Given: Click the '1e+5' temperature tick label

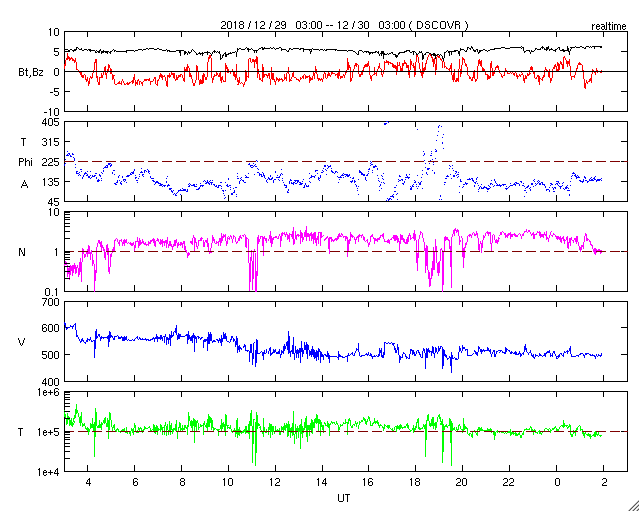Looking at the screenshot, I should point(49,432).
